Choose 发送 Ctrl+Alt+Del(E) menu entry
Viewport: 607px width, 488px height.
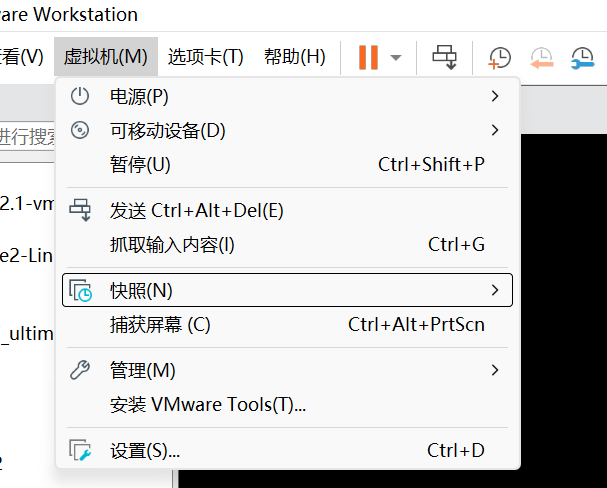pos(287,211)
